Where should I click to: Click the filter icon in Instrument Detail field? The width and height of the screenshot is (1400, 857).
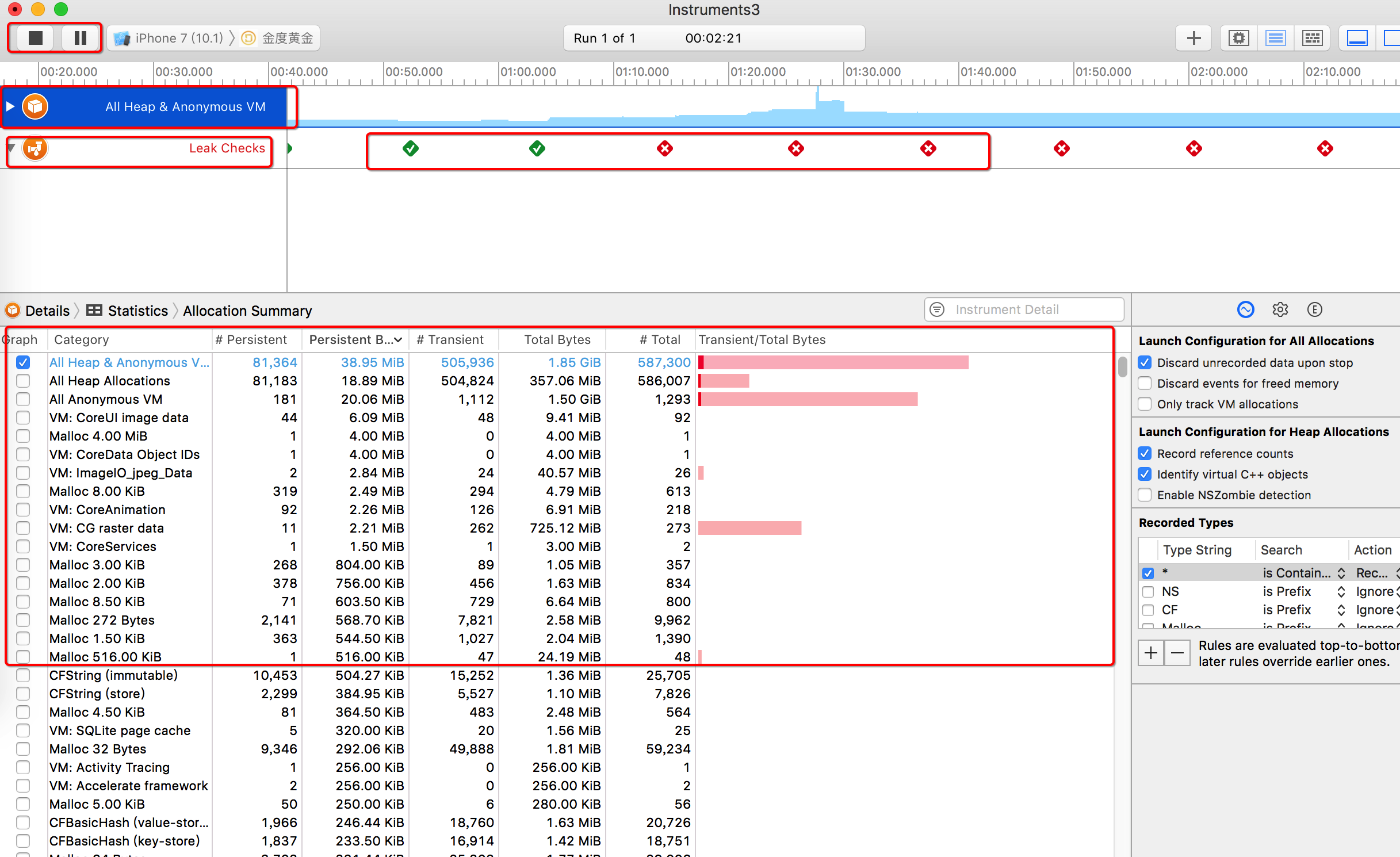[937, 309]
